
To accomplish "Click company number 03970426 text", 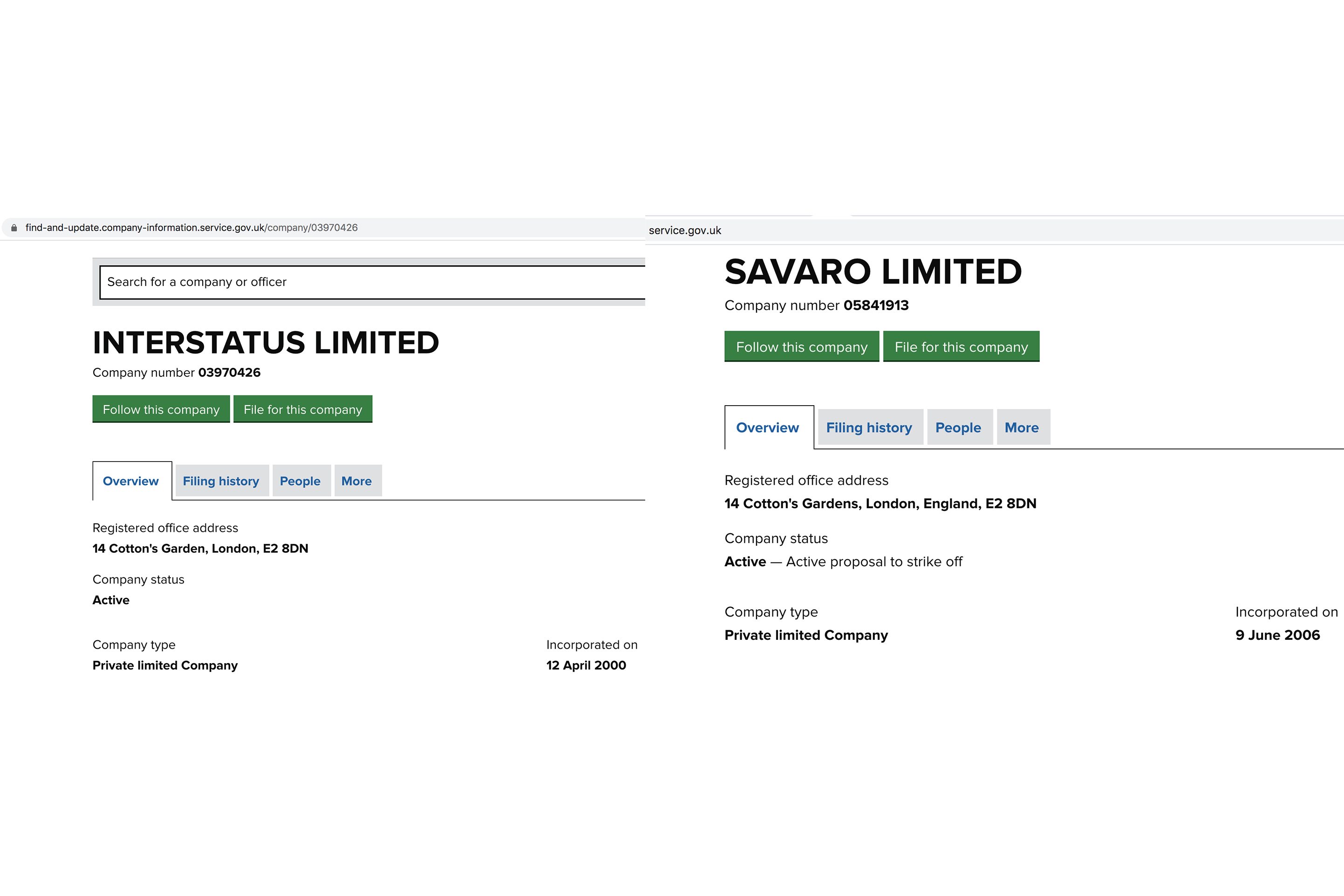I will click(229, 373).
